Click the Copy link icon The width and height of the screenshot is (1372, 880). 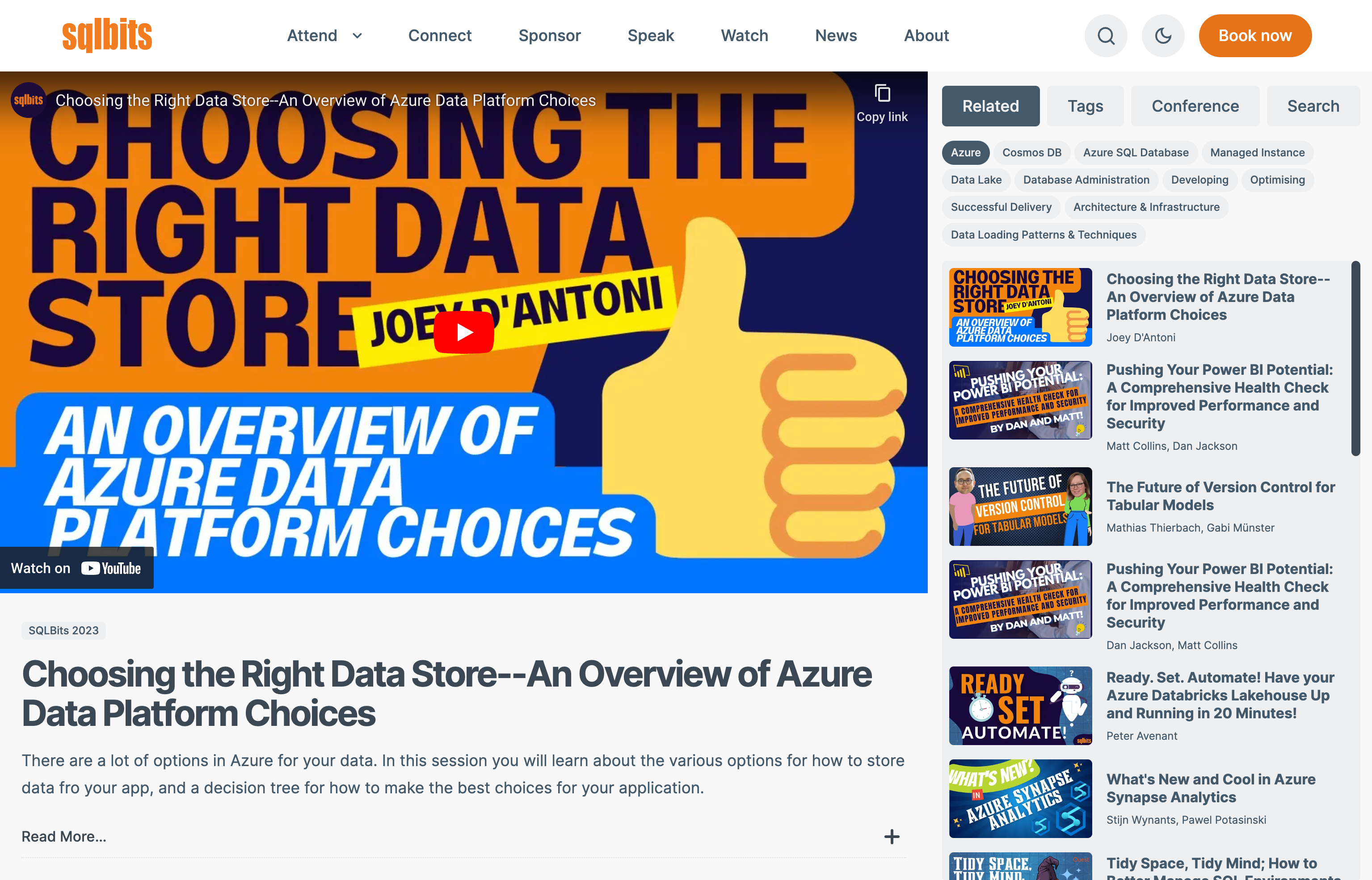click(883, 92)
